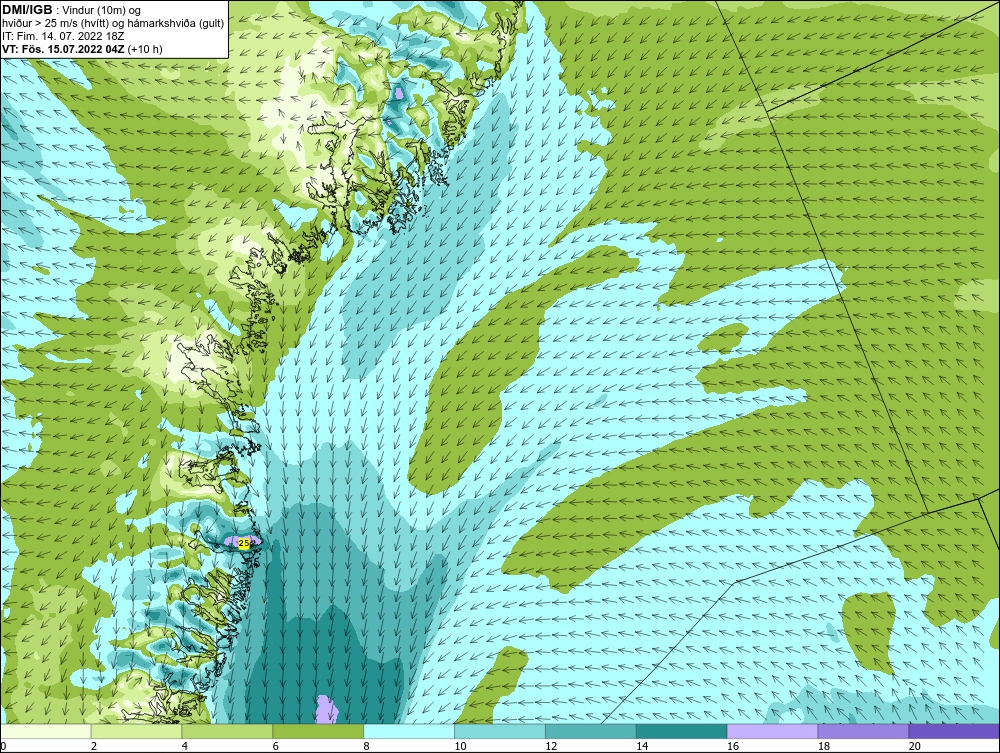This screenshot has width=1000, height=753.
Task: Click the 16–18 m/s lavender legend swatch
Action: tap(772, 731)
